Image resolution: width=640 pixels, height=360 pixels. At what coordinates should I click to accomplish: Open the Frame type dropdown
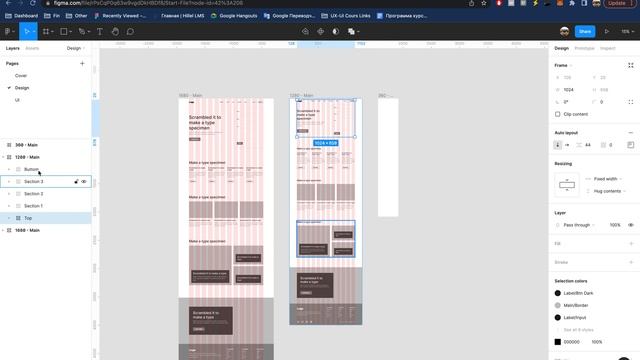click(564, 65)
